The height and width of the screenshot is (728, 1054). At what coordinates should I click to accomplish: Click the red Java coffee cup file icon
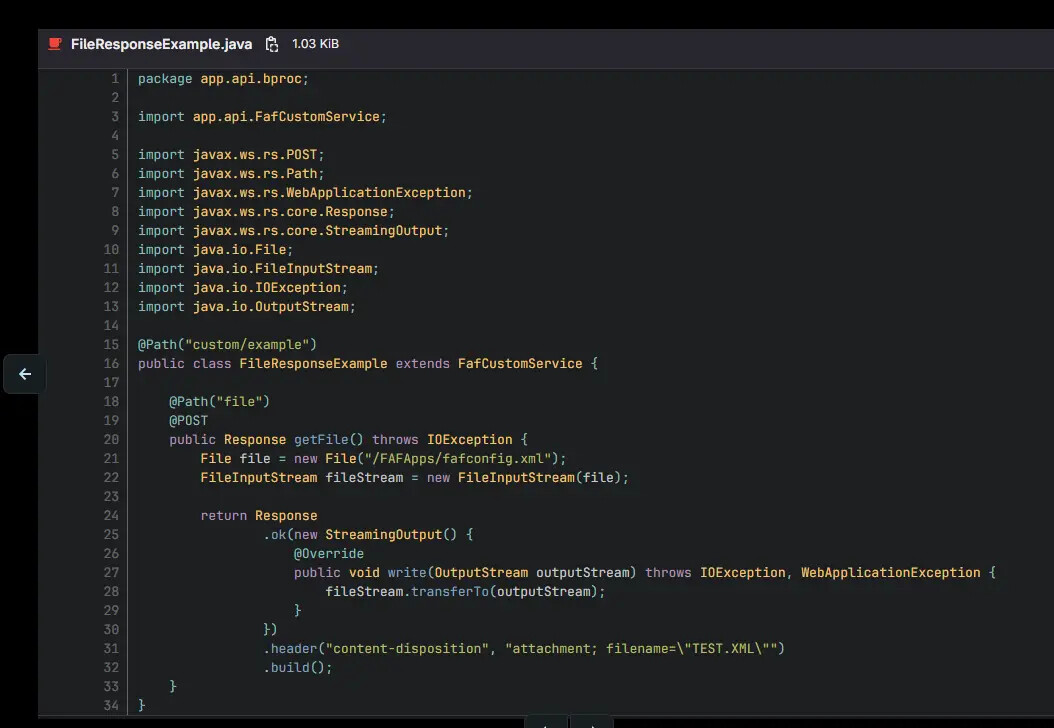pos(55,44)
